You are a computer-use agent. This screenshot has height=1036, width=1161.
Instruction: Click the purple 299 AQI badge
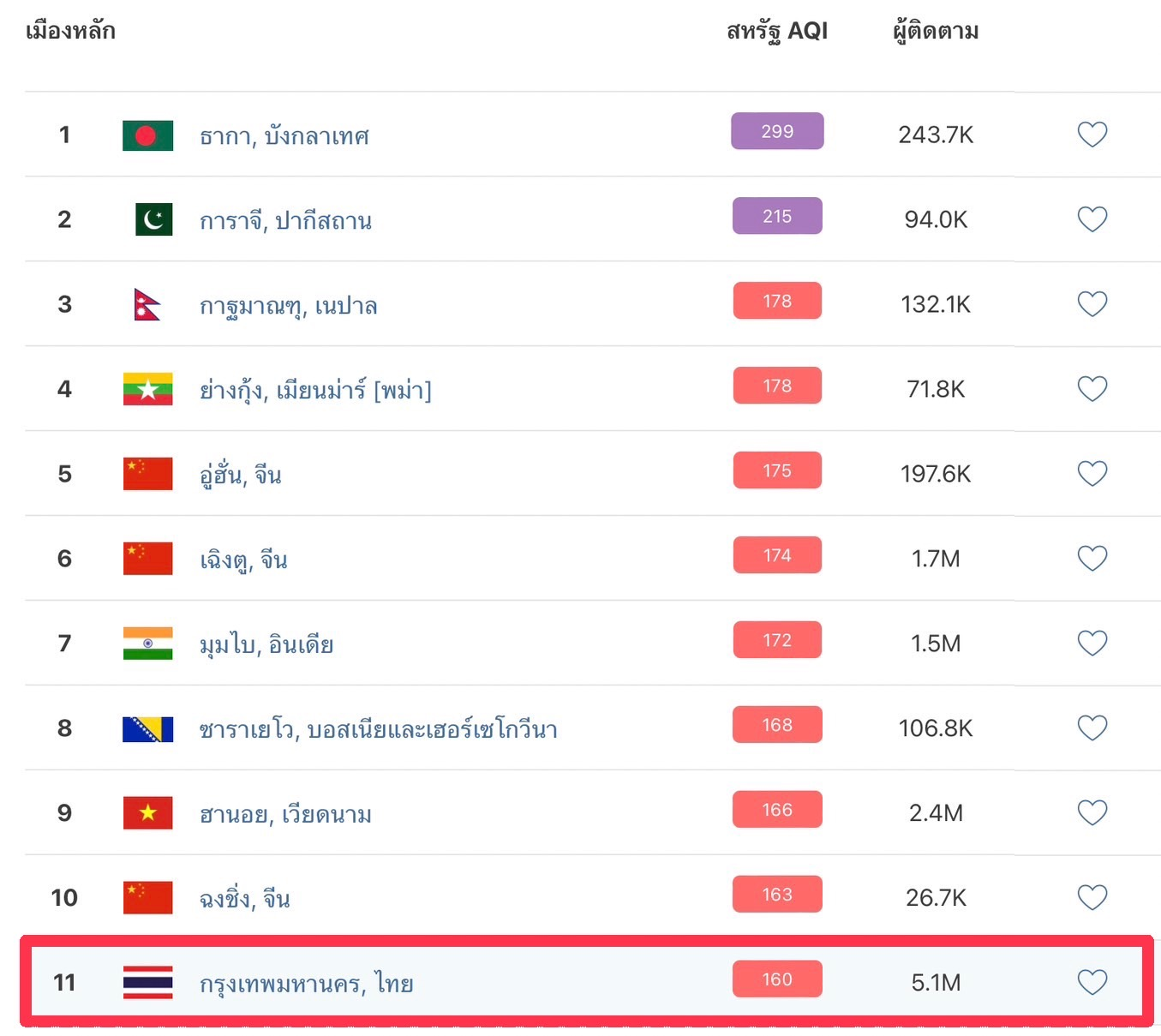[777, 131]
